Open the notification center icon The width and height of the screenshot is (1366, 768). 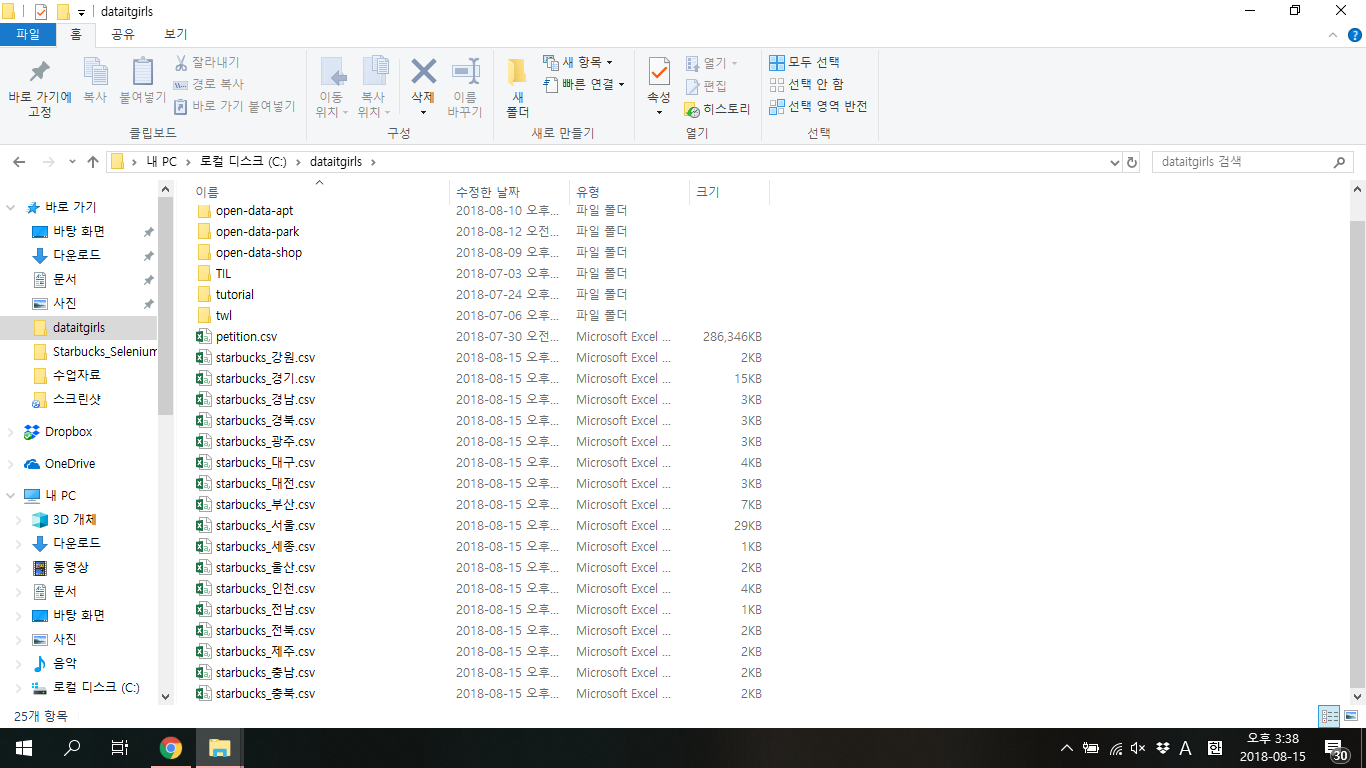click(x=1334, y=748)
